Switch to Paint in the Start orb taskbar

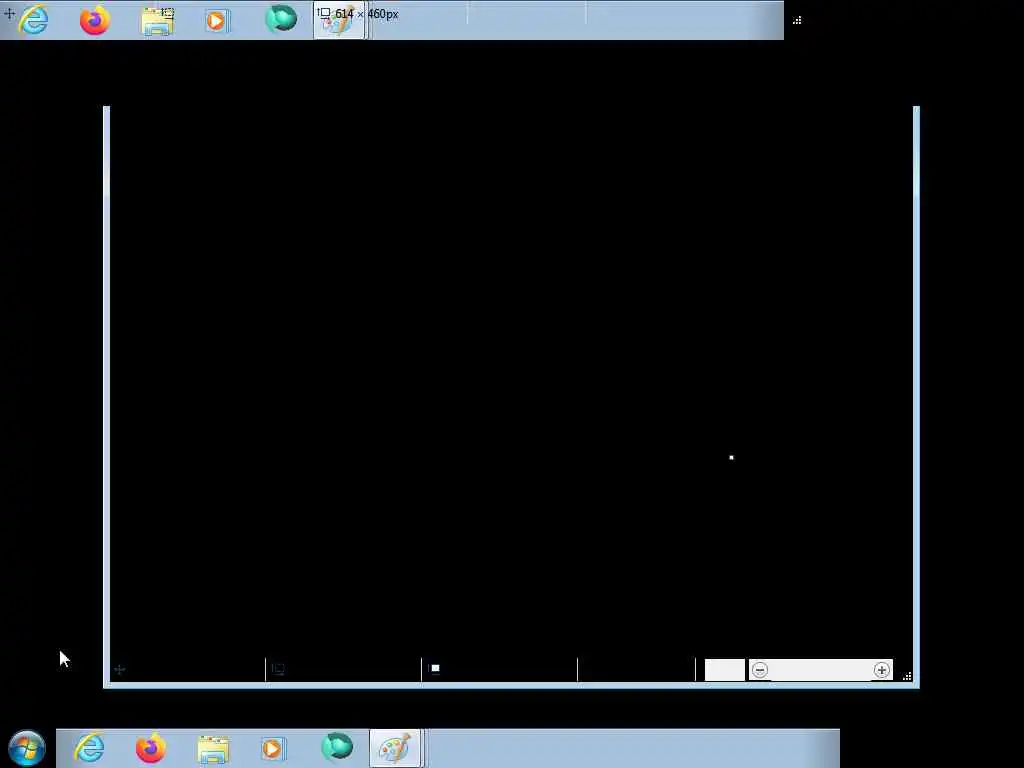point(394,748)
